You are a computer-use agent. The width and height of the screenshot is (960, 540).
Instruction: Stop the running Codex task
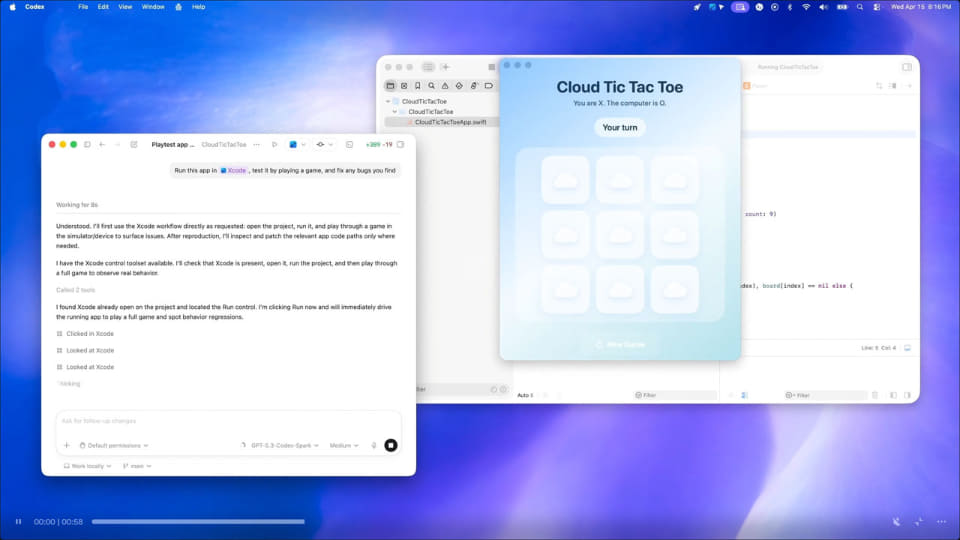pyautogui.click(x=391, y=445)
